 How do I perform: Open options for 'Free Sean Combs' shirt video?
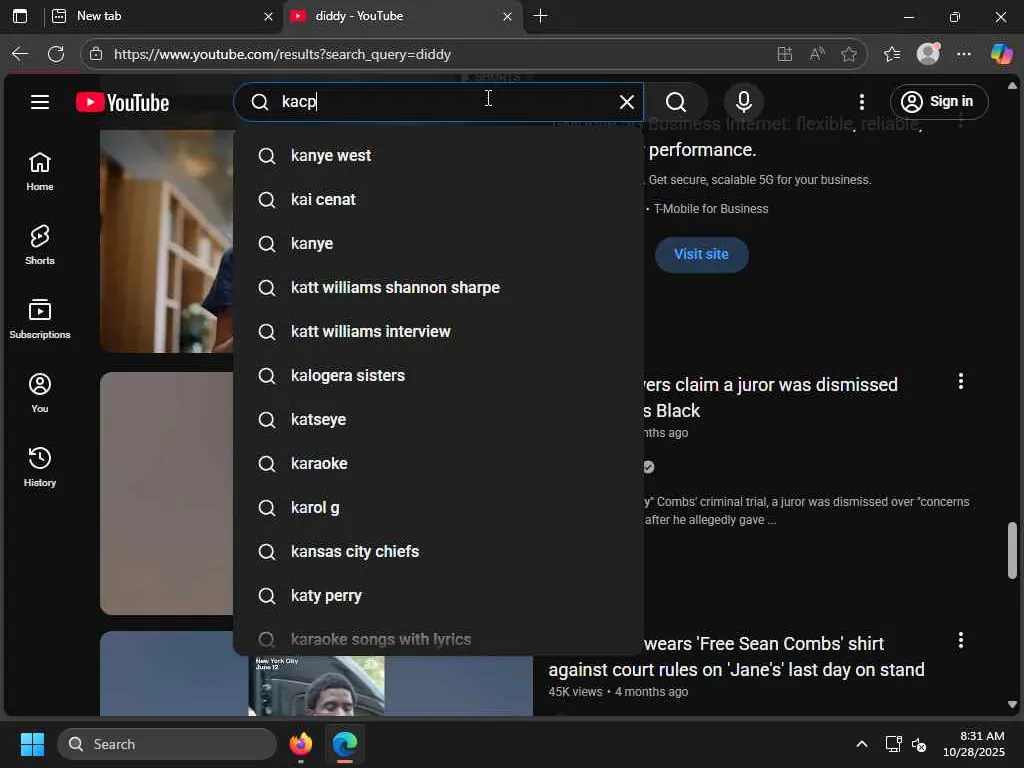(x=960, y=640)
